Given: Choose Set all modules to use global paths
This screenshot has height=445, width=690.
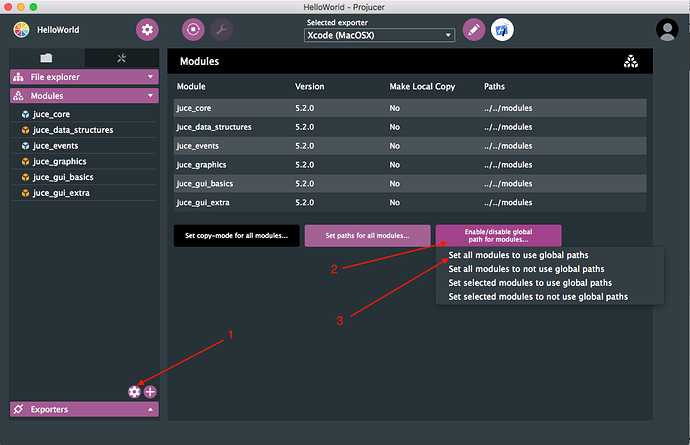Looking at the screenshot, I should tap(518, 255).
